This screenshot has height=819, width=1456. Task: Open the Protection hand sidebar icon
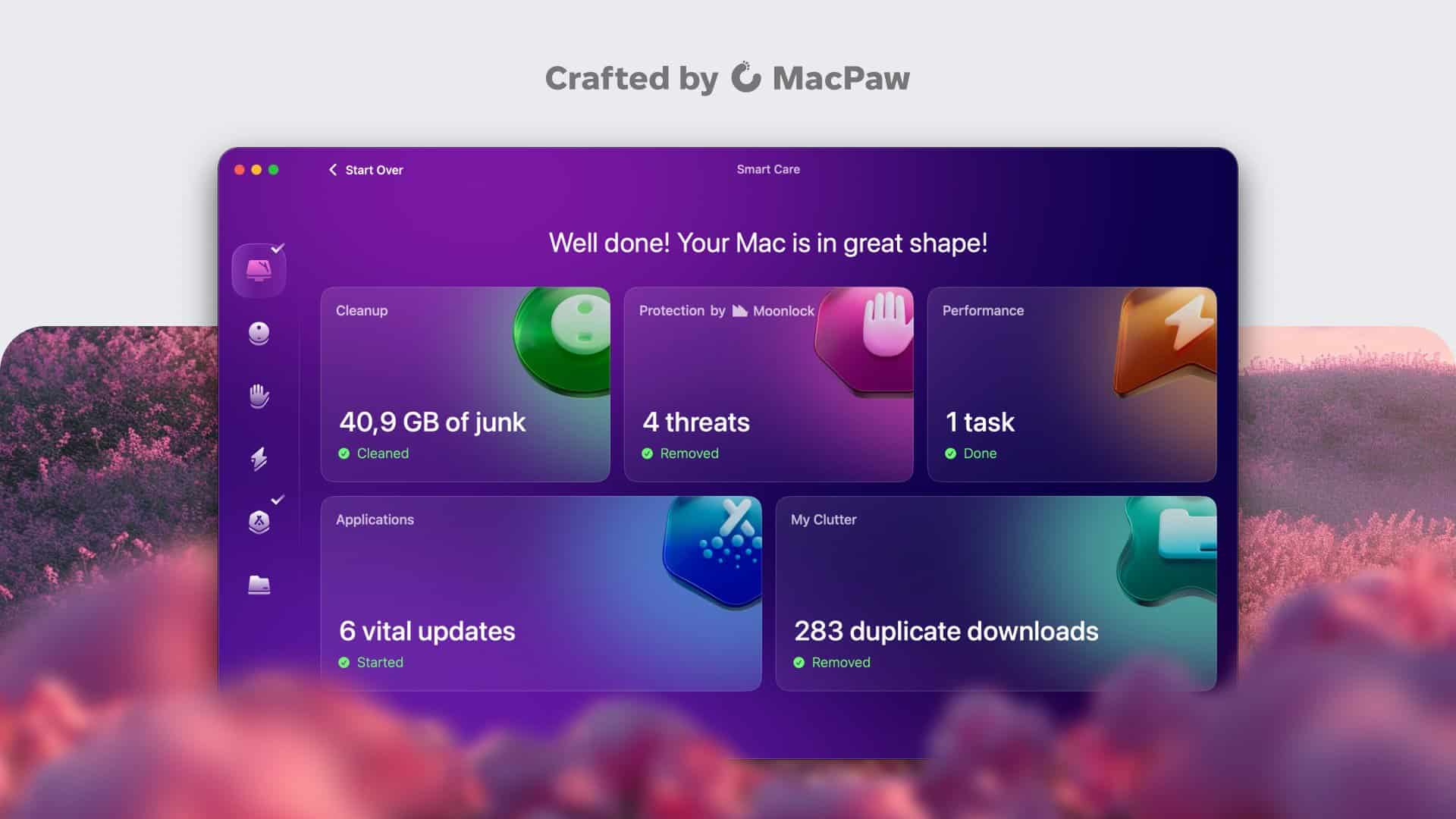[259, 396]
